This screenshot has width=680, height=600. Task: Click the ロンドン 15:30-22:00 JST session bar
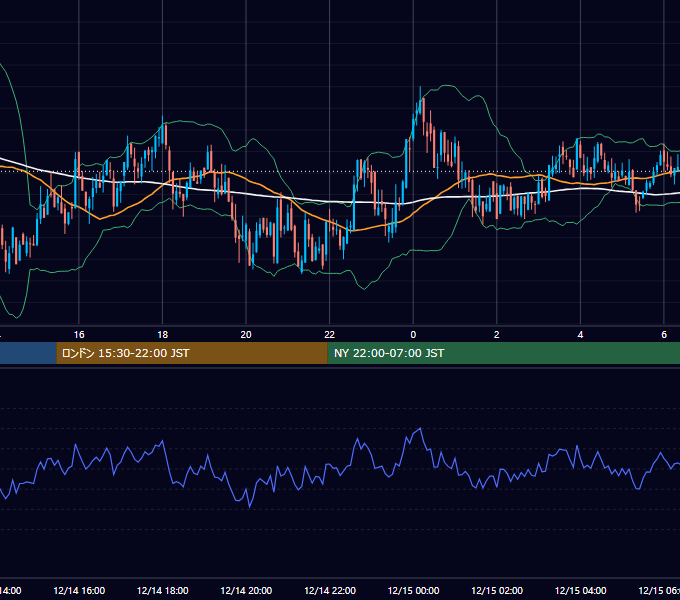[x=192, y=353]
